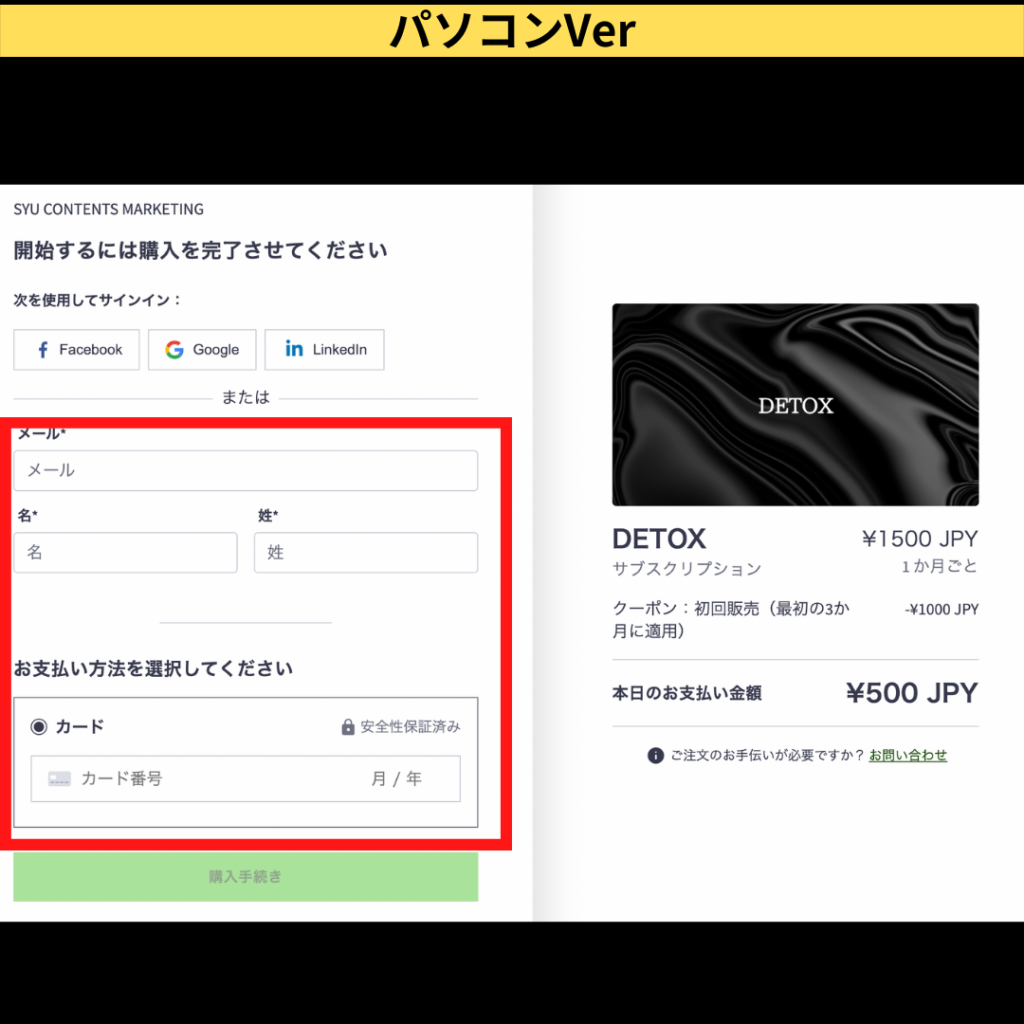Click the -¥1000 JPY coupon discount
The image size is (1024, 1024).
tap(941, 609)
